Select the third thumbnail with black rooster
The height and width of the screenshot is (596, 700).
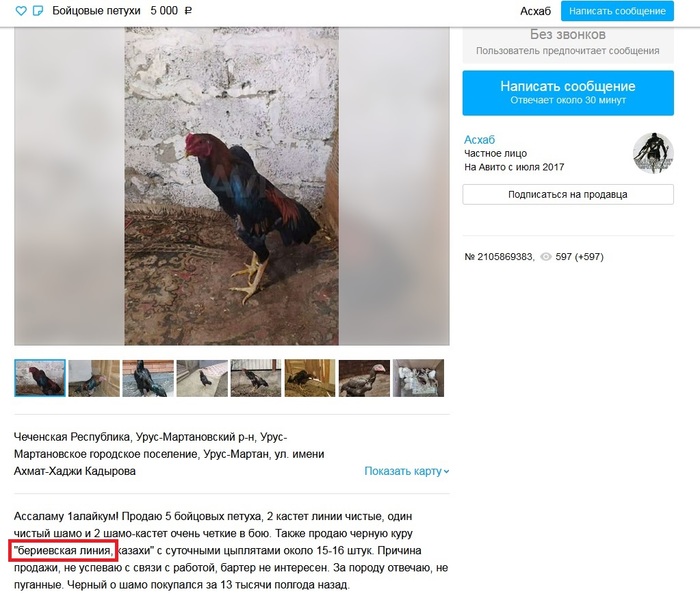pos(148,378)
